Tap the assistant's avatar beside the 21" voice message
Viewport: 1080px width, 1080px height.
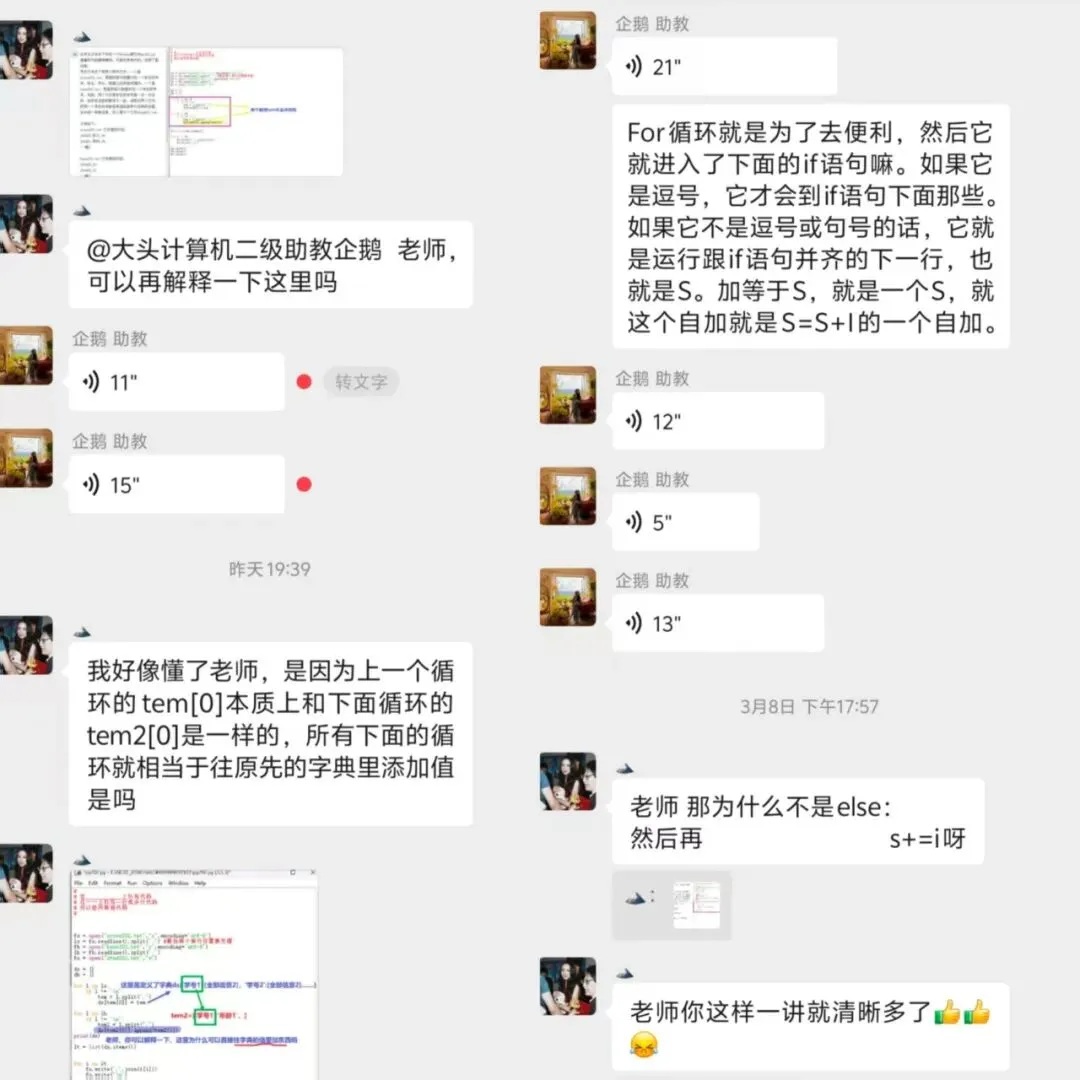pyautogui.click(x=568, y=40)
